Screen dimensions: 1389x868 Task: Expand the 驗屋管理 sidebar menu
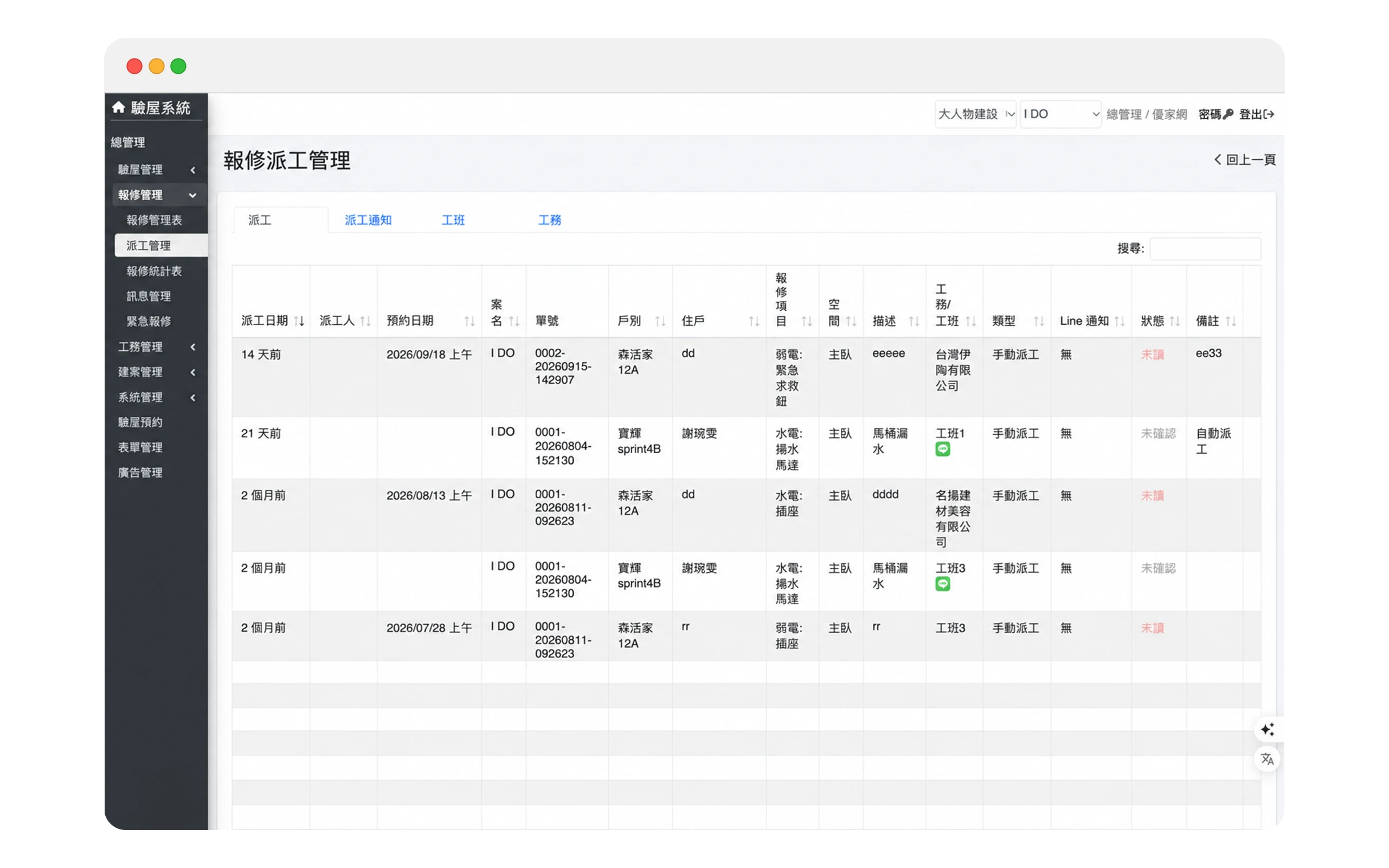tap(156, 170)
